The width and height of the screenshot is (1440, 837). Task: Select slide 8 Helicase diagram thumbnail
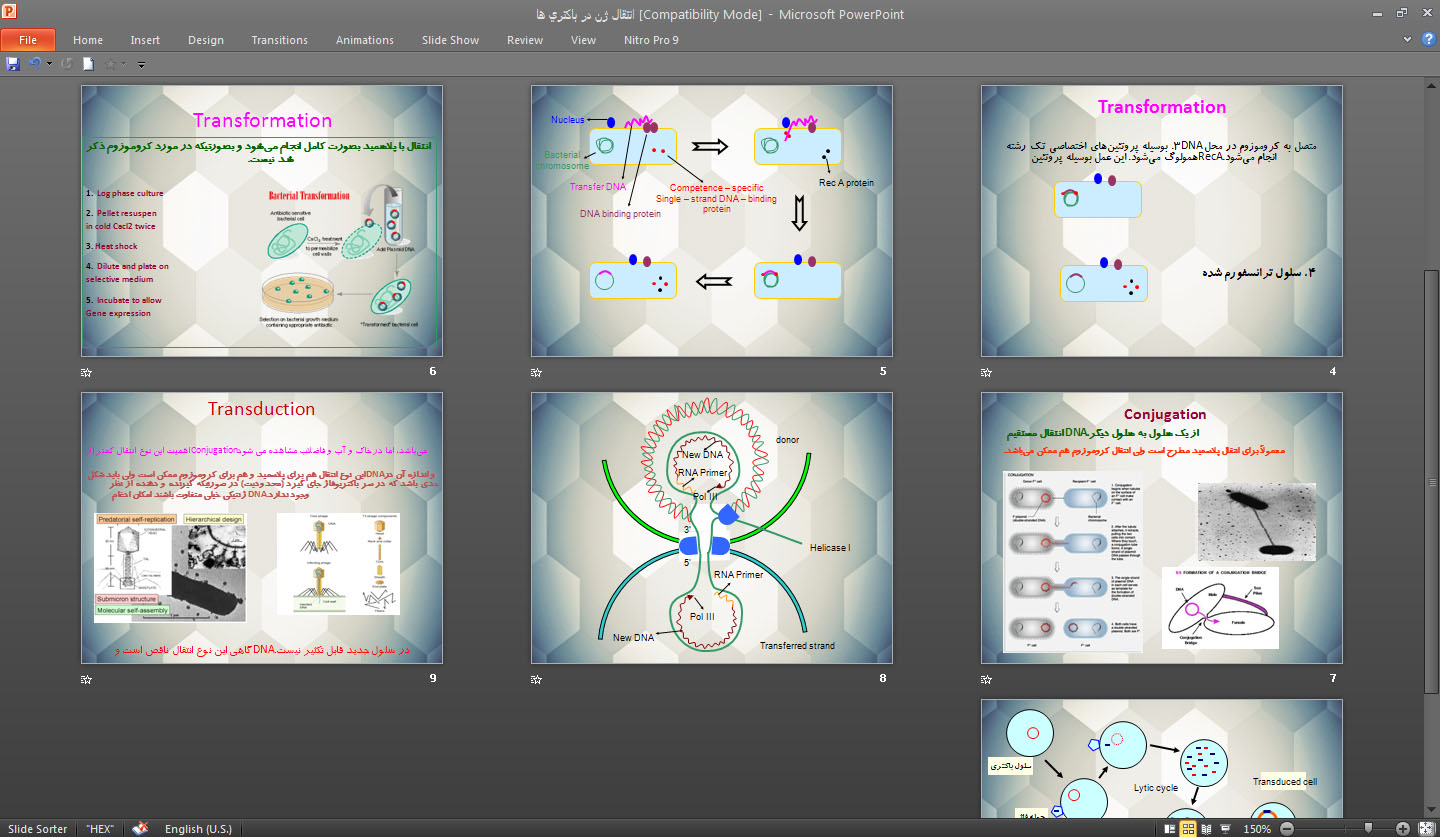712,528
